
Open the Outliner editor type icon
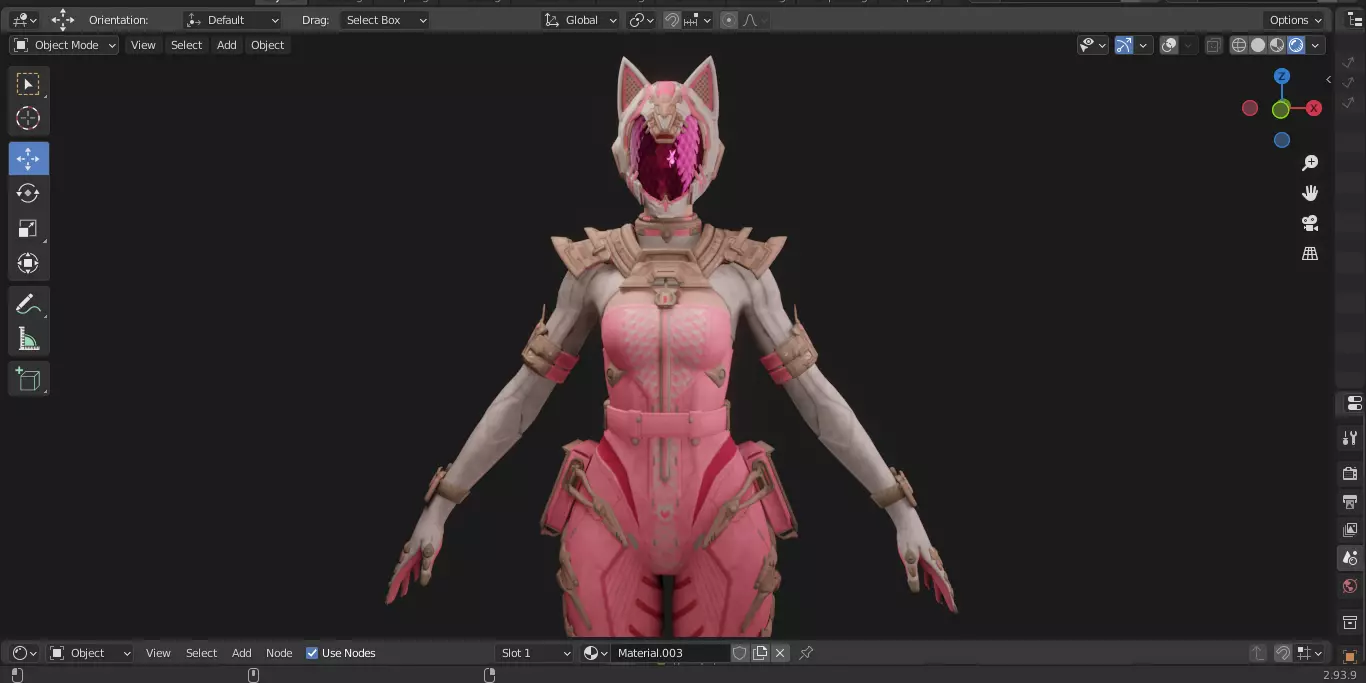pyautogui.click(x=1354, y=20)
